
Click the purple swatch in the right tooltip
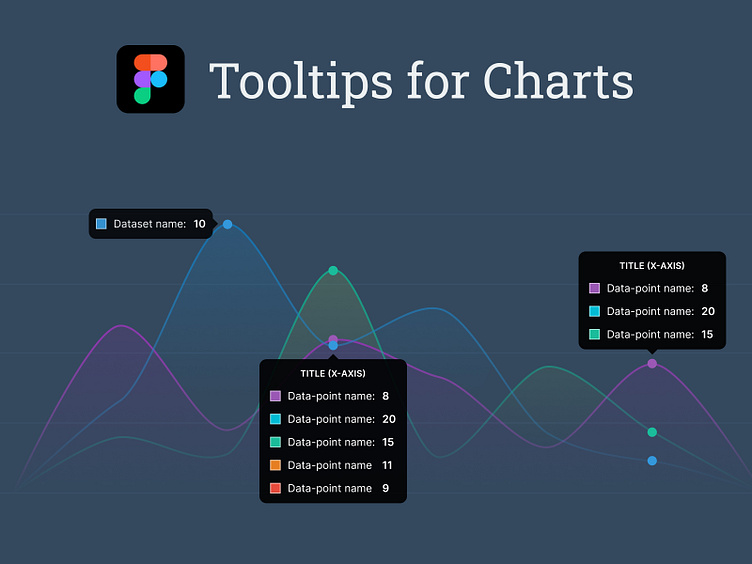click(x=594, y=288)
